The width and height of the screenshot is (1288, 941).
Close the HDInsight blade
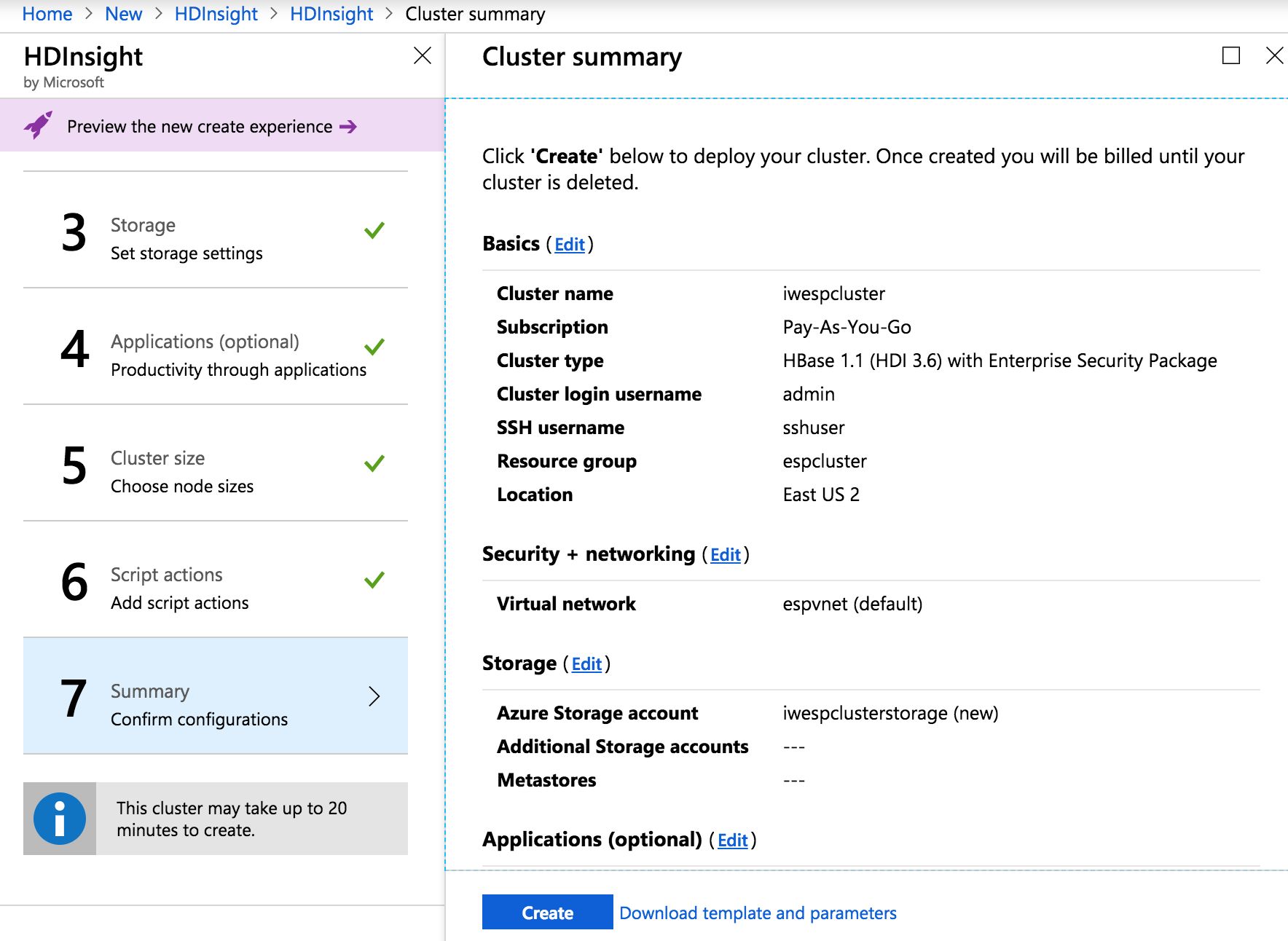point(423,55)
